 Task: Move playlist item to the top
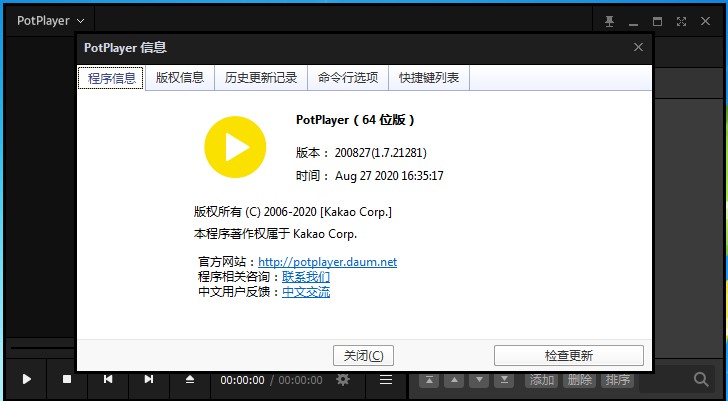tap(428, 380)
